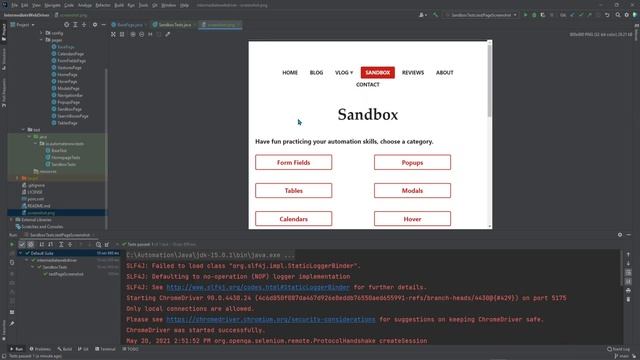Toggle Show Passed tests in Run panel
The height and width of the screenshot is (360, 640).
22,244
